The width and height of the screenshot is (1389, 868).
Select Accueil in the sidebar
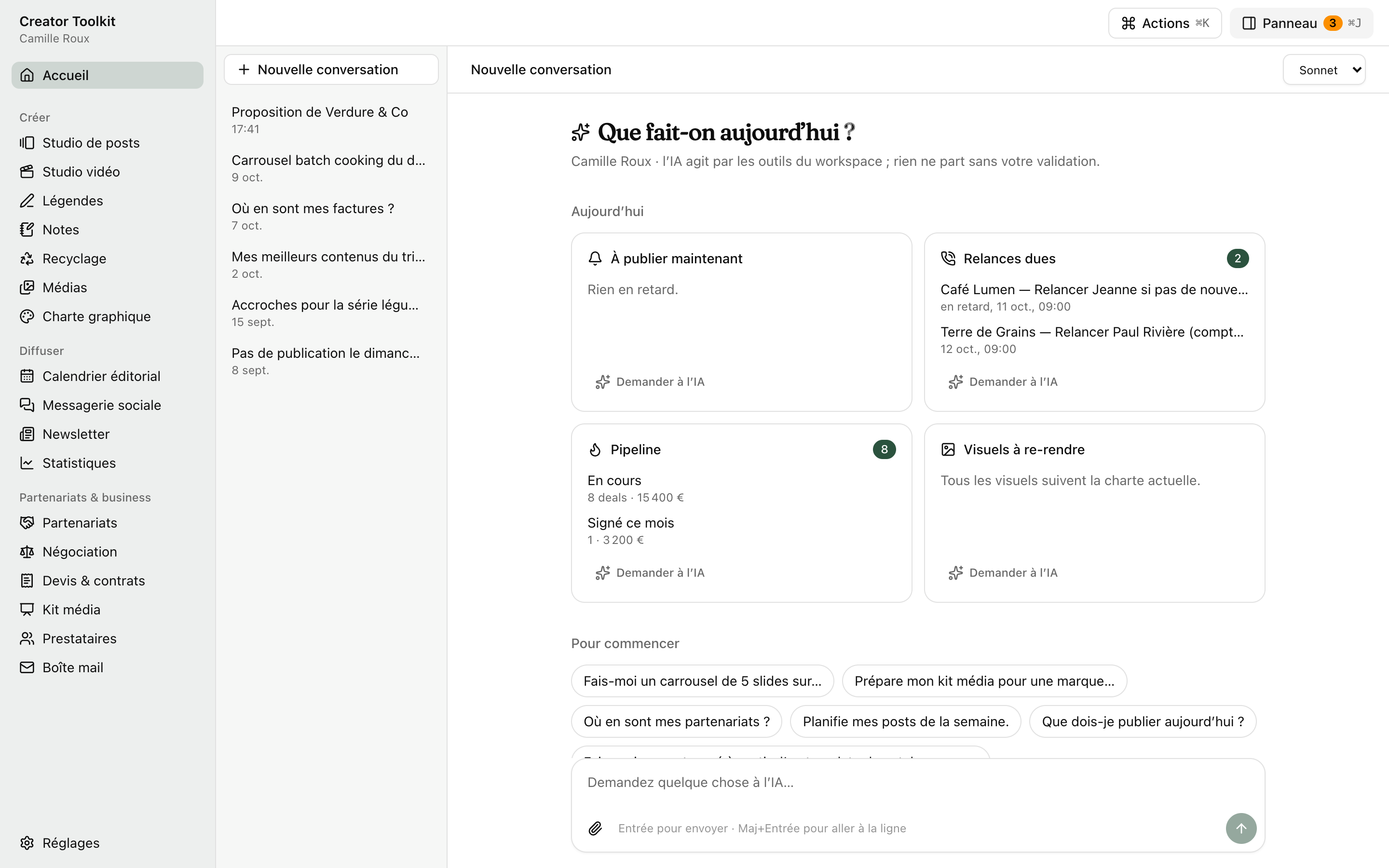108,75
